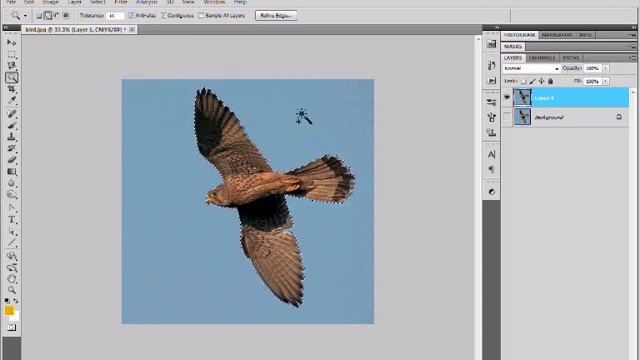640x360 pixels.
Task: Expand the toolbox double-arrow header
Action: point(6,28)
